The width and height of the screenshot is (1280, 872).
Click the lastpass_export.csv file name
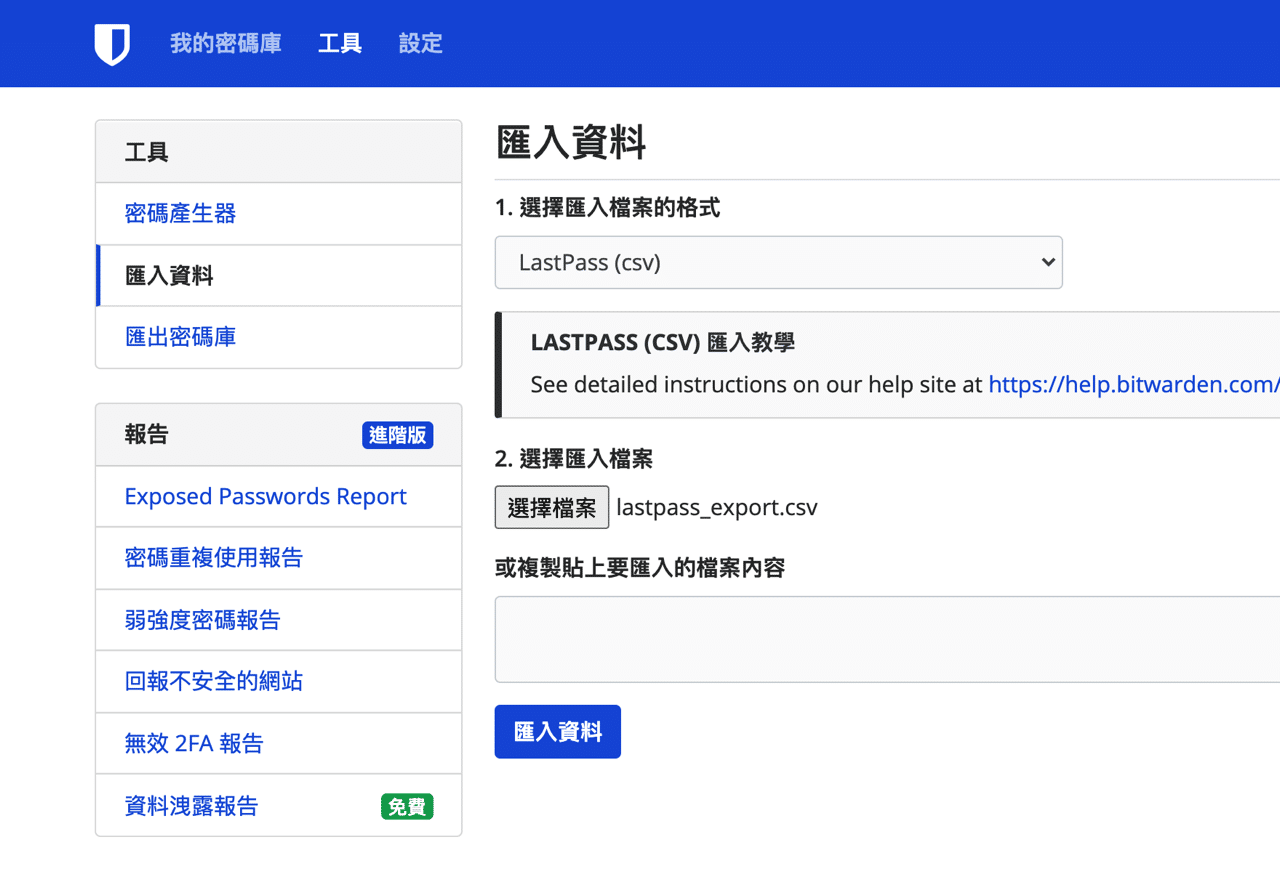click(x=717, y=507)
